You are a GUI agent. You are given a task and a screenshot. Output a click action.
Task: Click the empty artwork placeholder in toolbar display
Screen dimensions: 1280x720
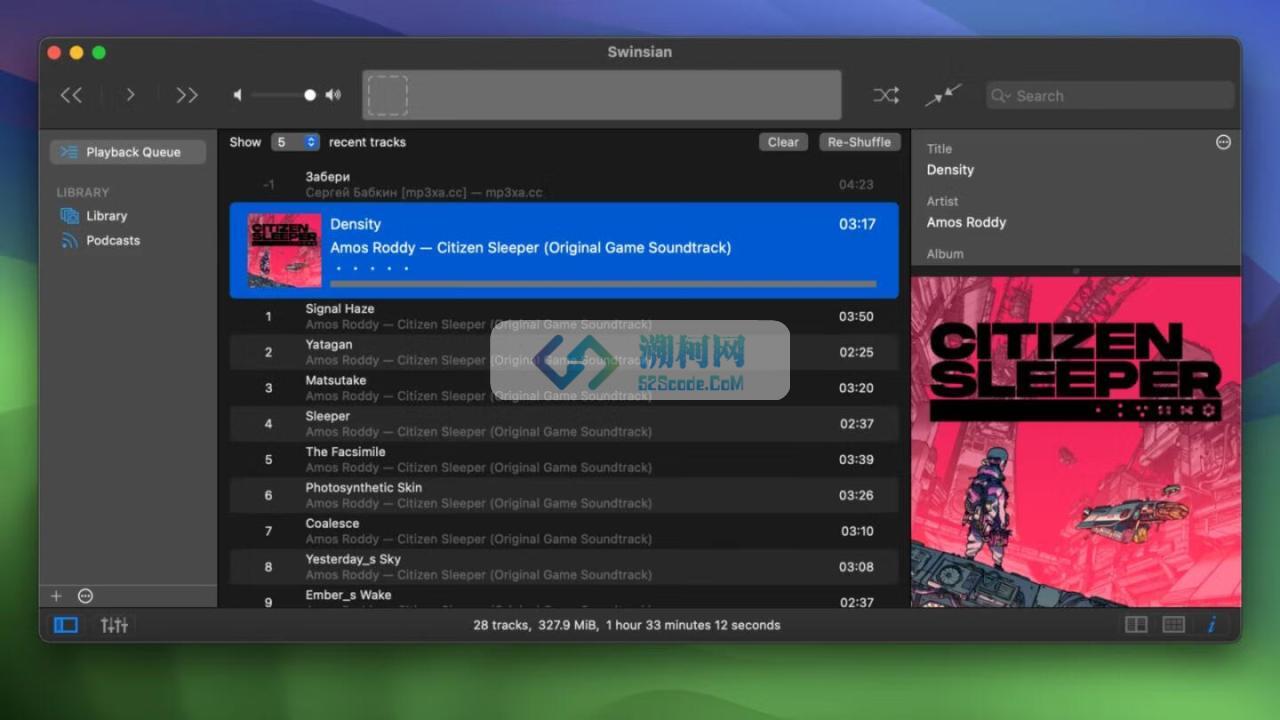[x=387, y=96]
